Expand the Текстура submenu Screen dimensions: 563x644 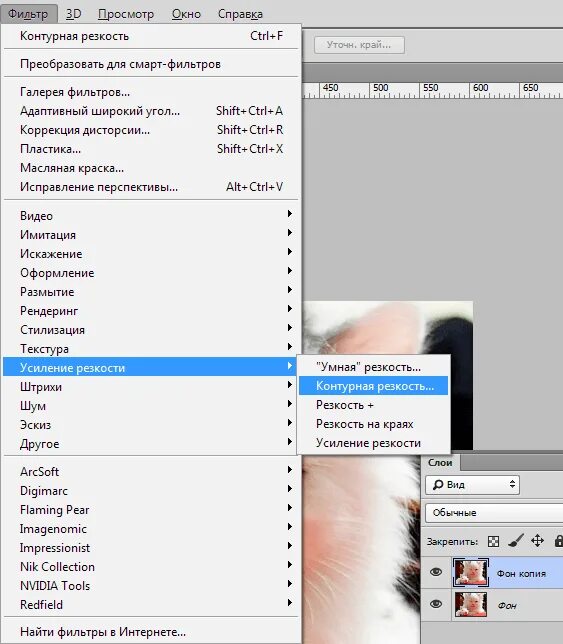pyautogui.click(x=150, y=349)
